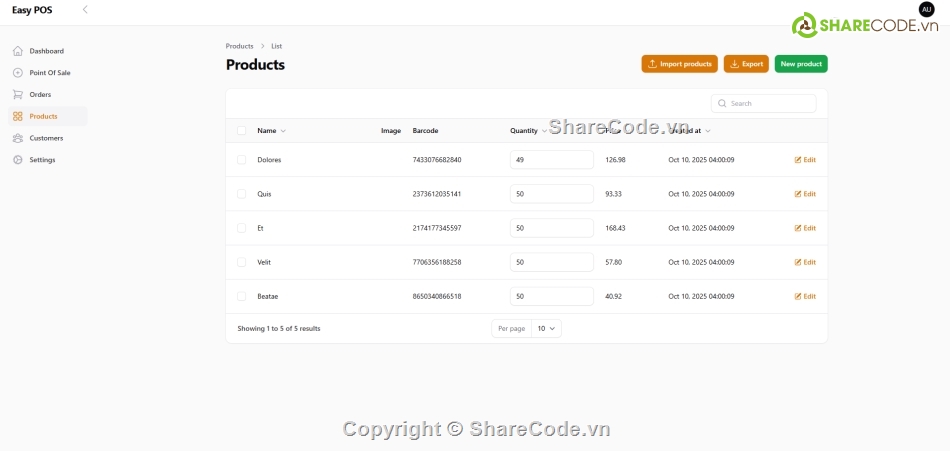This screenshot has height=451, width=950.
Task: Select the Beatae row checkbox
Action: tap(241, 296)
